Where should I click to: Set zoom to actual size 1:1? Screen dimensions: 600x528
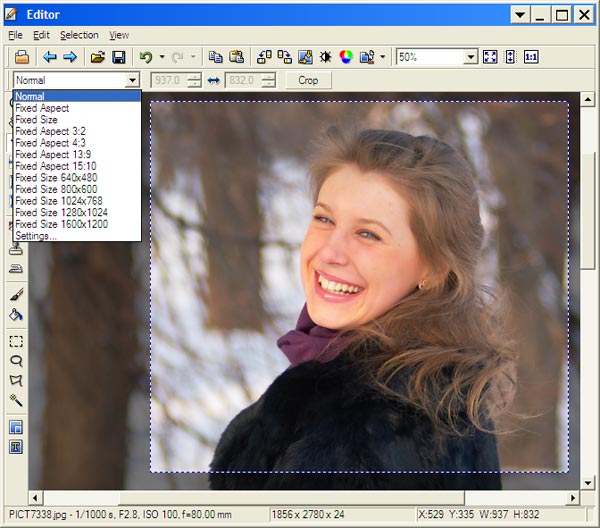[531, 57]
